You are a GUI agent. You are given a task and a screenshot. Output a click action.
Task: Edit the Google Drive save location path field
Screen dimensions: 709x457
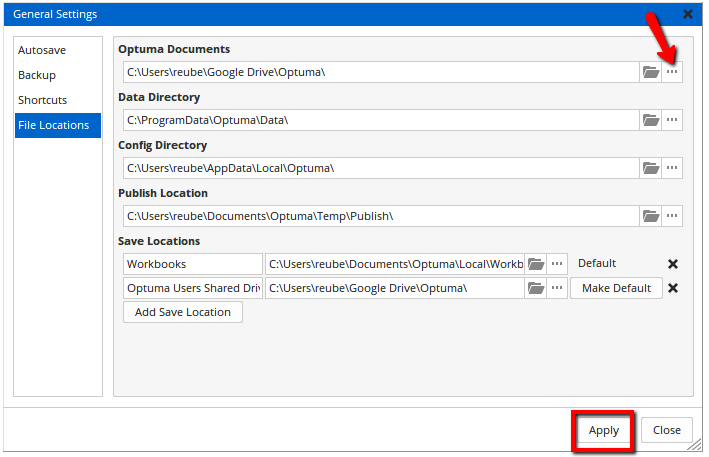point(395,288)
